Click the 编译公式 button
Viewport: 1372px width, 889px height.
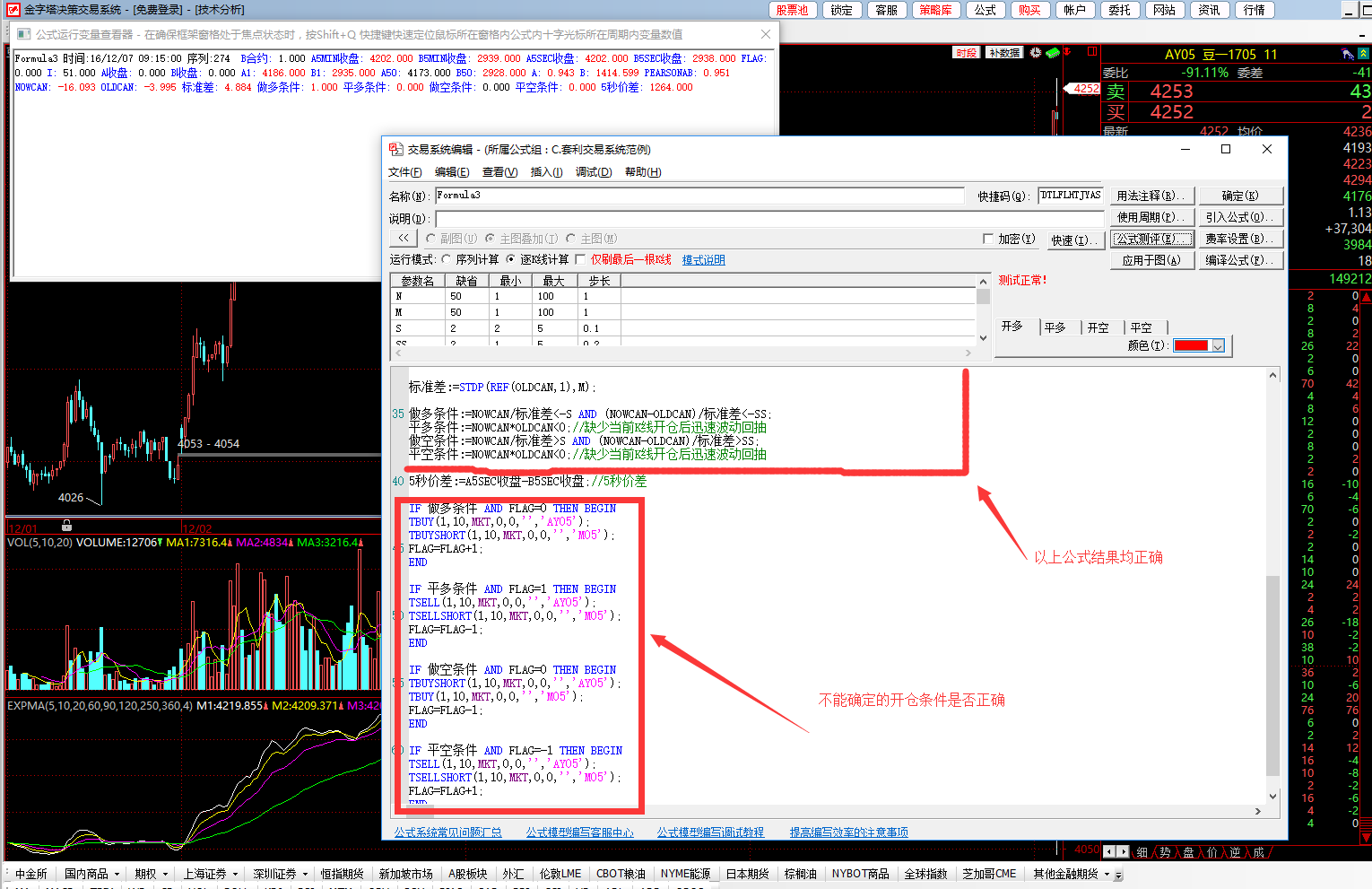point(1241,260)
